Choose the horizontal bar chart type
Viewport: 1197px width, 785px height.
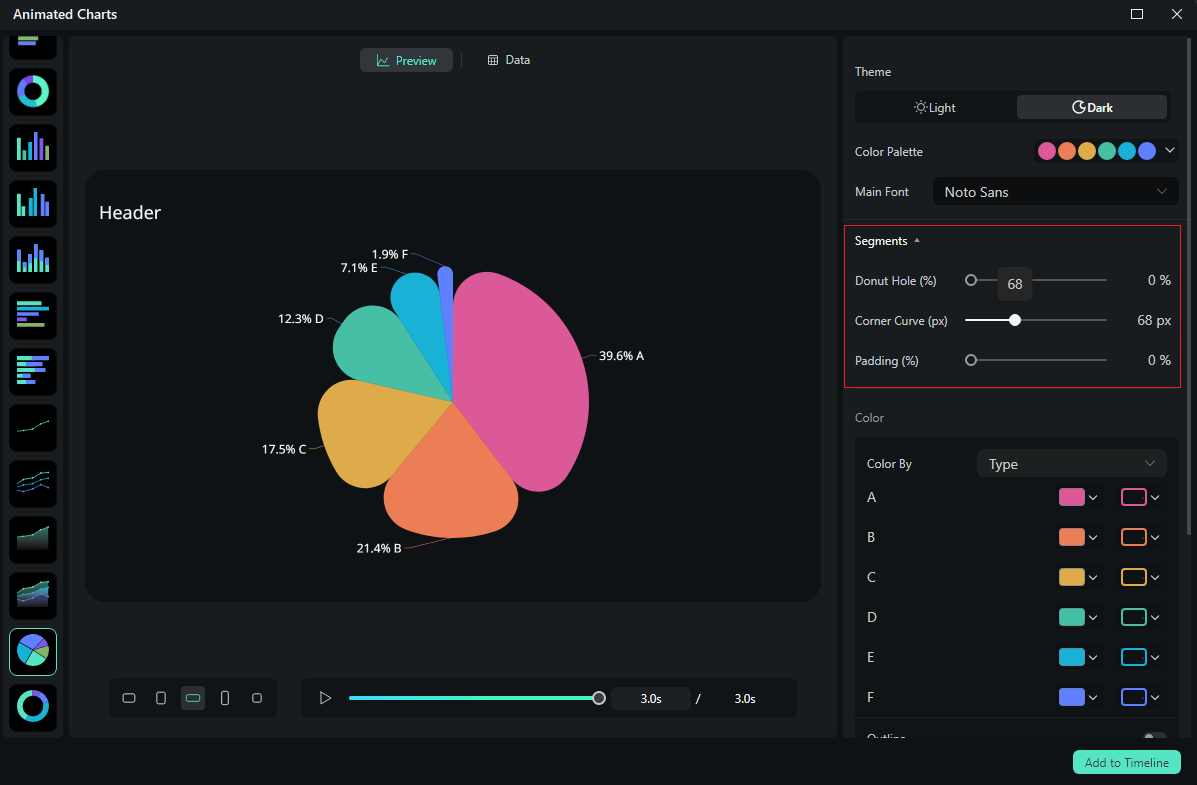click(x=33, y=315)
